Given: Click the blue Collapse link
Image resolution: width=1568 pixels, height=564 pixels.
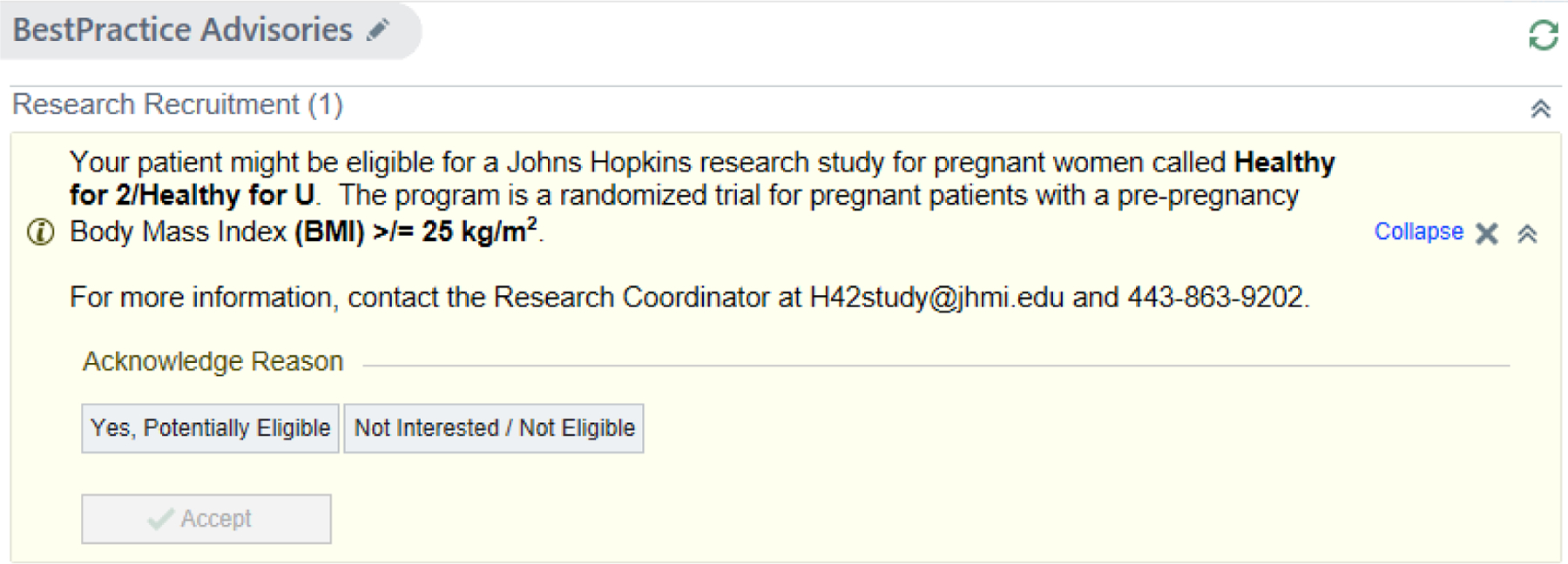Looking at the screenshot, I should [1418, 232].
